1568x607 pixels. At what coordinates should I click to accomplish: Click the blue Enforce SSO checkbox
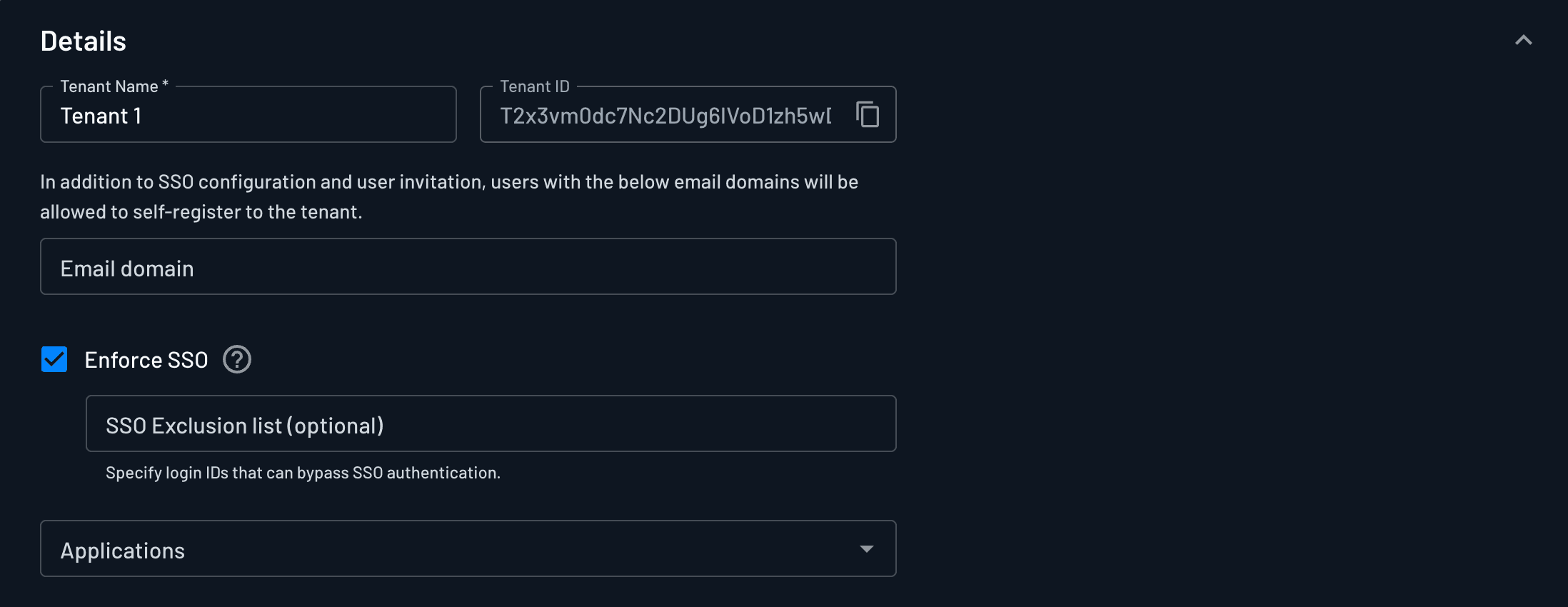pyautogui.click(x=54, y=359)
